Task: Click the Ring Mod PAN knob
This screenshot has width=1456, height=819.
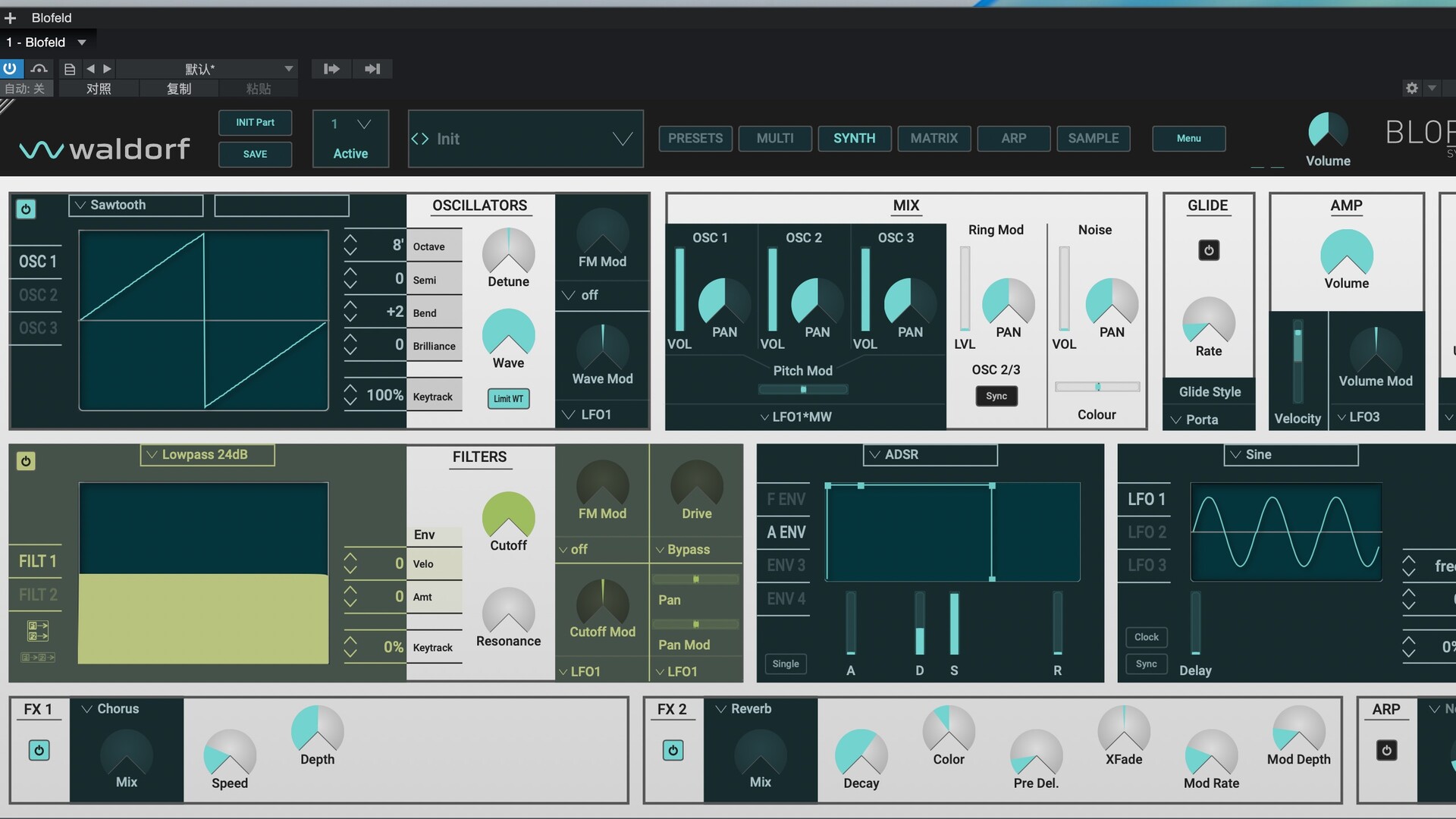Action: point(1009,303)
